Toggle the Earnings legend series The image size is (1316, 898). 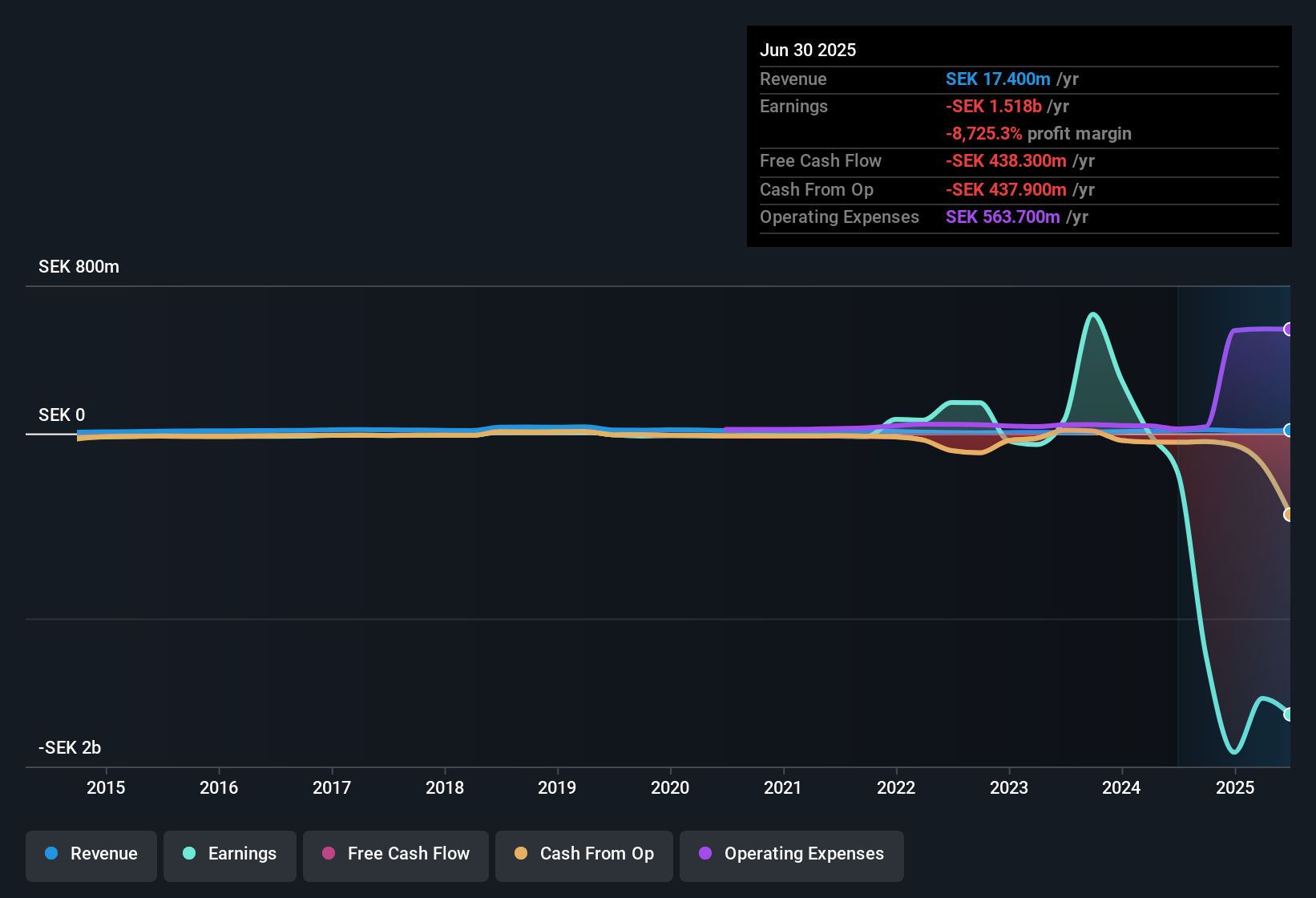[230, 854]
